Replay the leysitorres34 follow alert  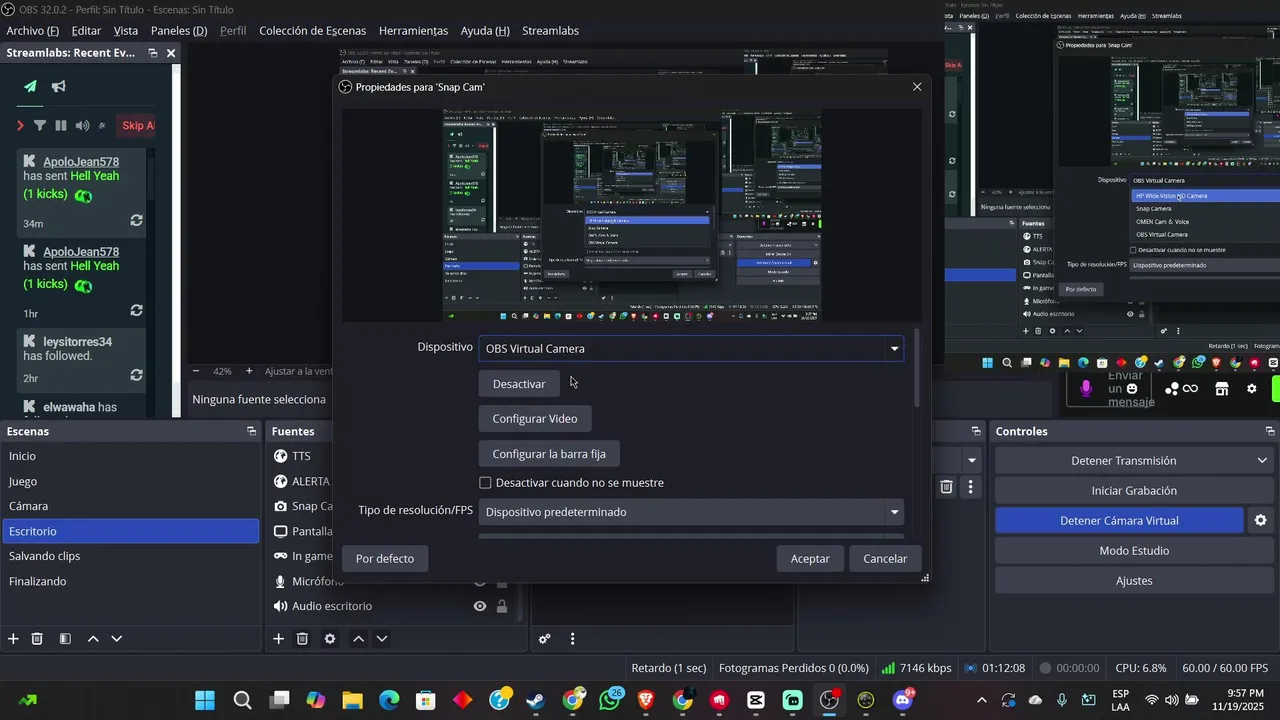click(x=136, y=376)
